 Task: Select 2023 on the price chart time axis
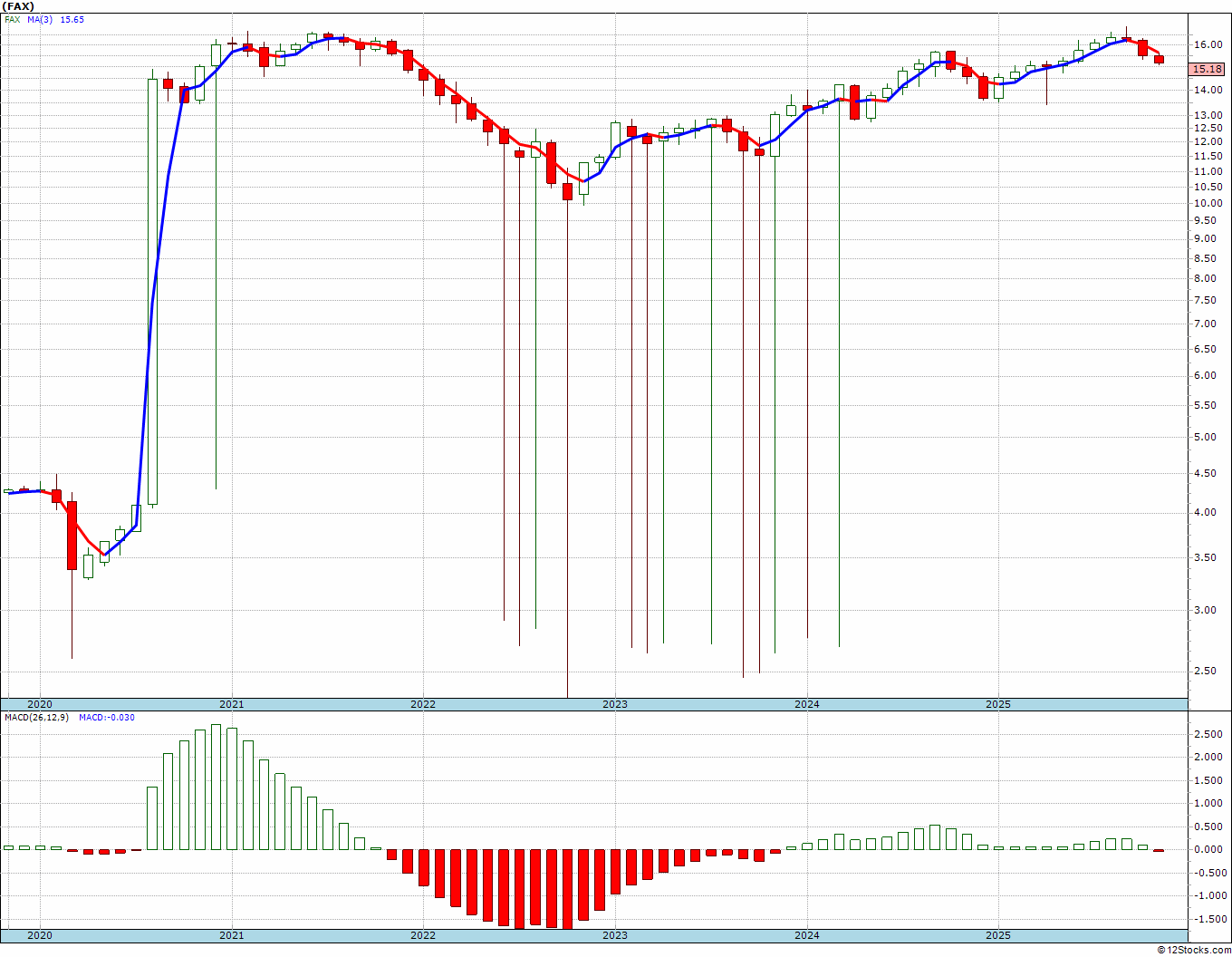coord(615,704)
